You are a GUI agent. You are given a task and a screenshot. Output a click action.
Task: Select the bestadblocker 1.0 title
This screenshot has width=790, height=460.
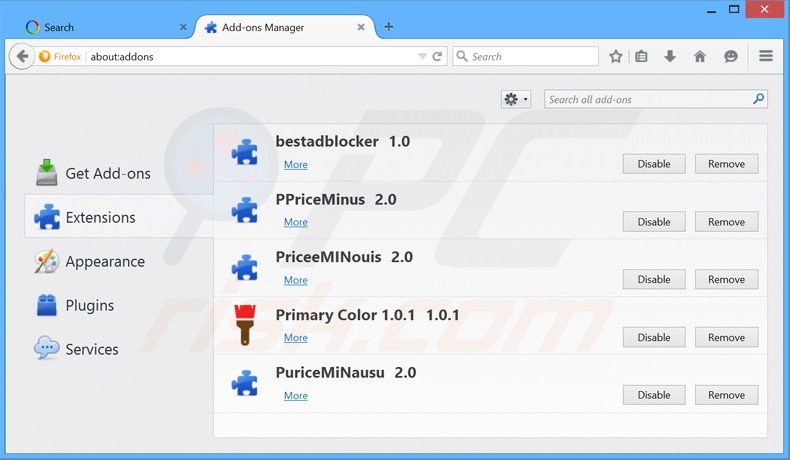tap(343, 142)
